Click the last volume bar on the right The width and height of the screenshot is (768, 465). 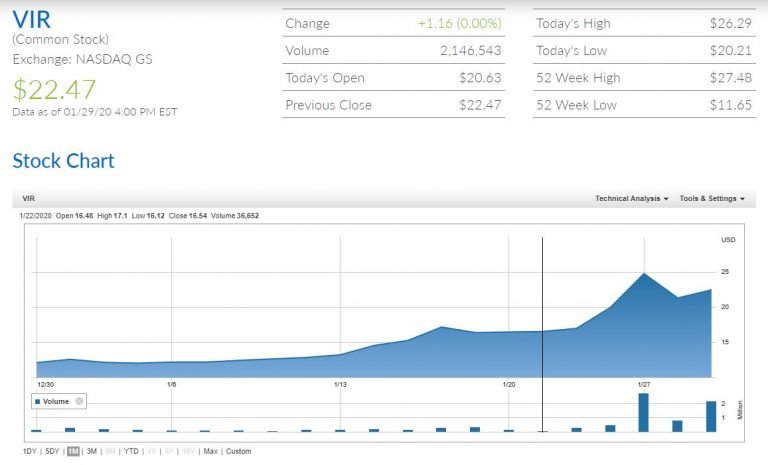coord(711,416)
